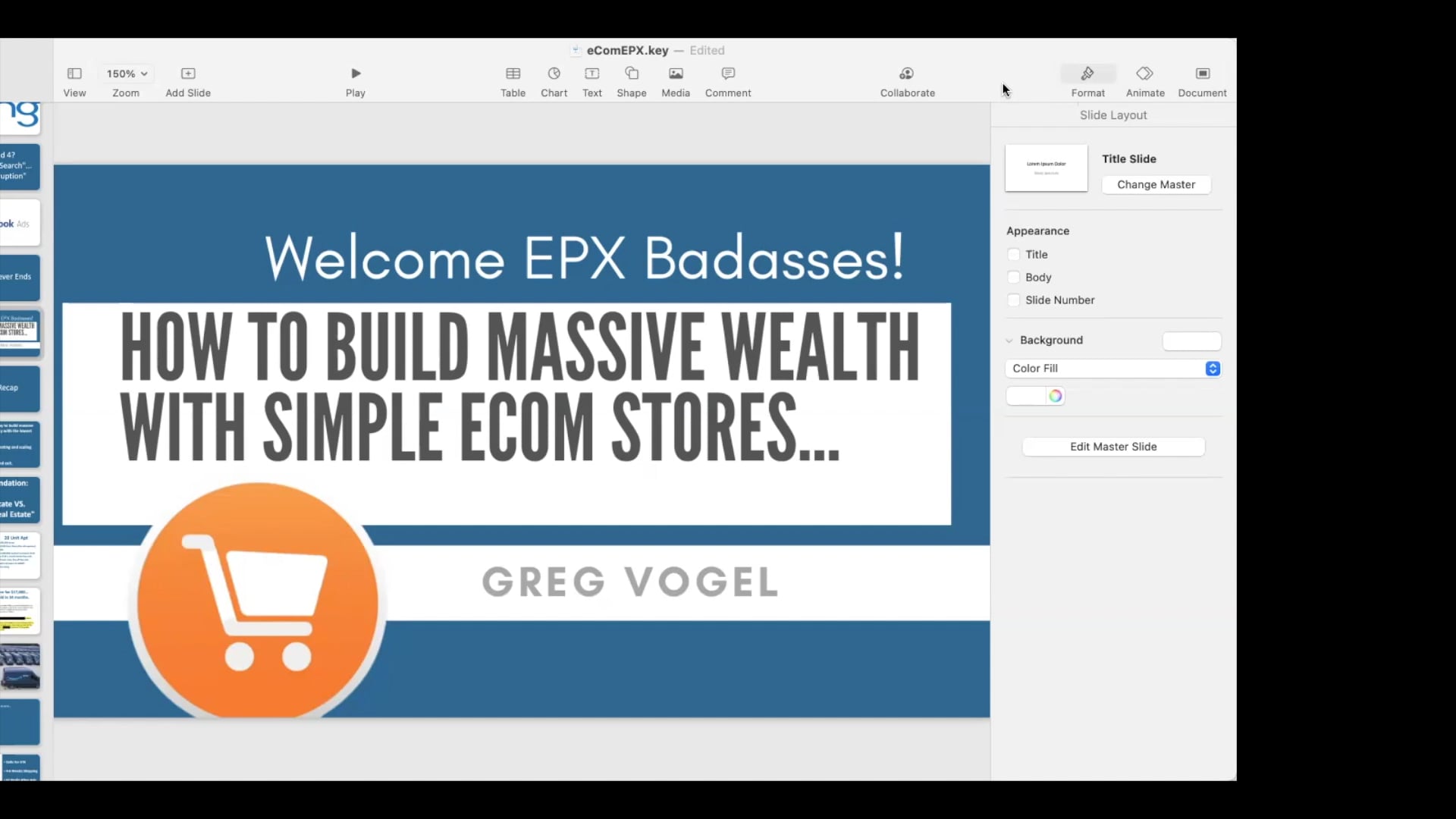
Task: Collapse the Background section
Action: [1009, 340]
